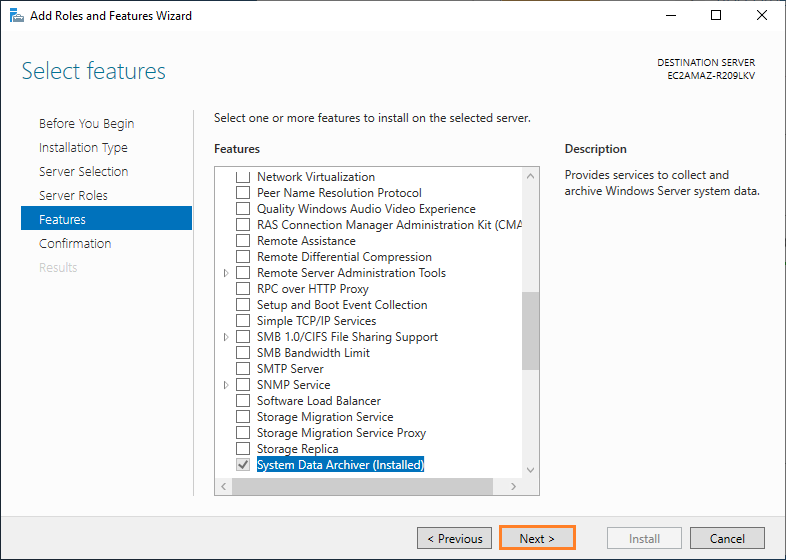Check the Storage Replica checkbox

pos(243,449)
